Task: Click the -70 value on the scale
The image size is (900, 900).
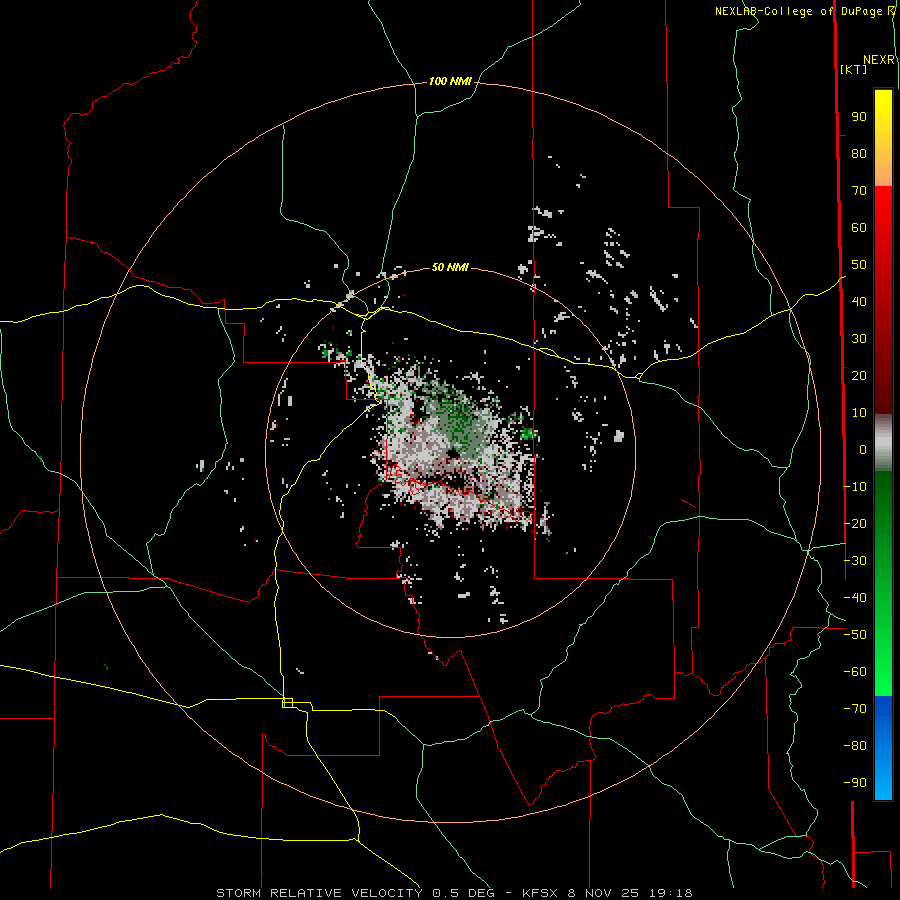Action: tap(855, 709)
